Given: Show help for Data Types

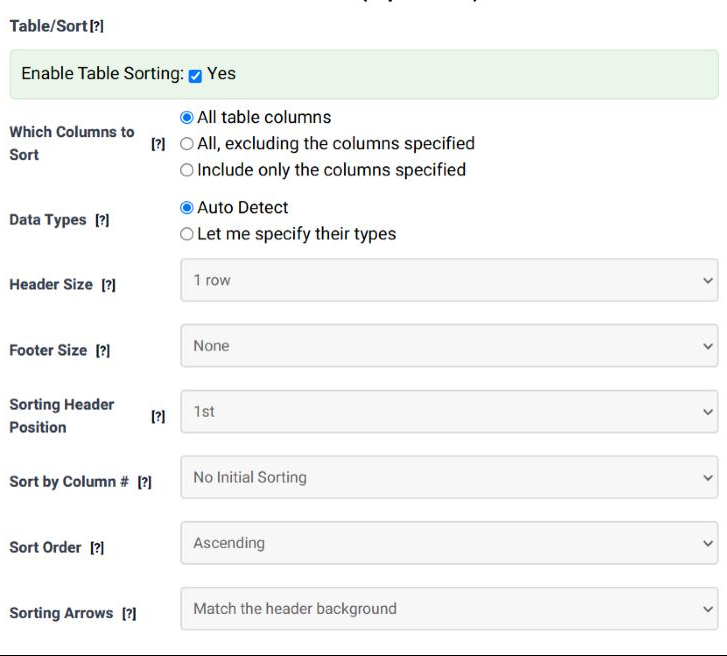Looking at the screenshot, I should coord(102,220).
